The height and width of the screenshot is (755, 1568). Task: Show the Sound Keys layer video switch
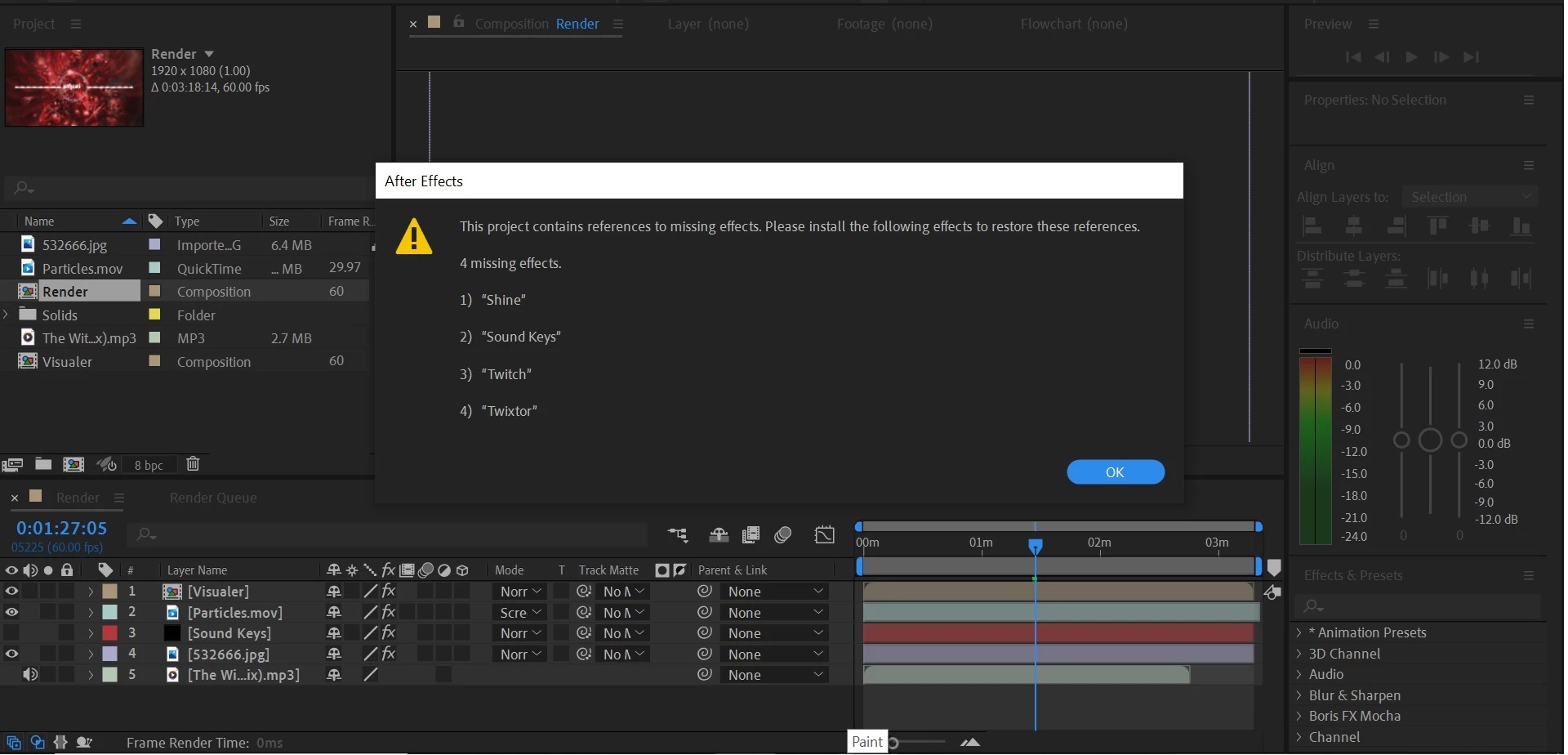pos(11,633)
